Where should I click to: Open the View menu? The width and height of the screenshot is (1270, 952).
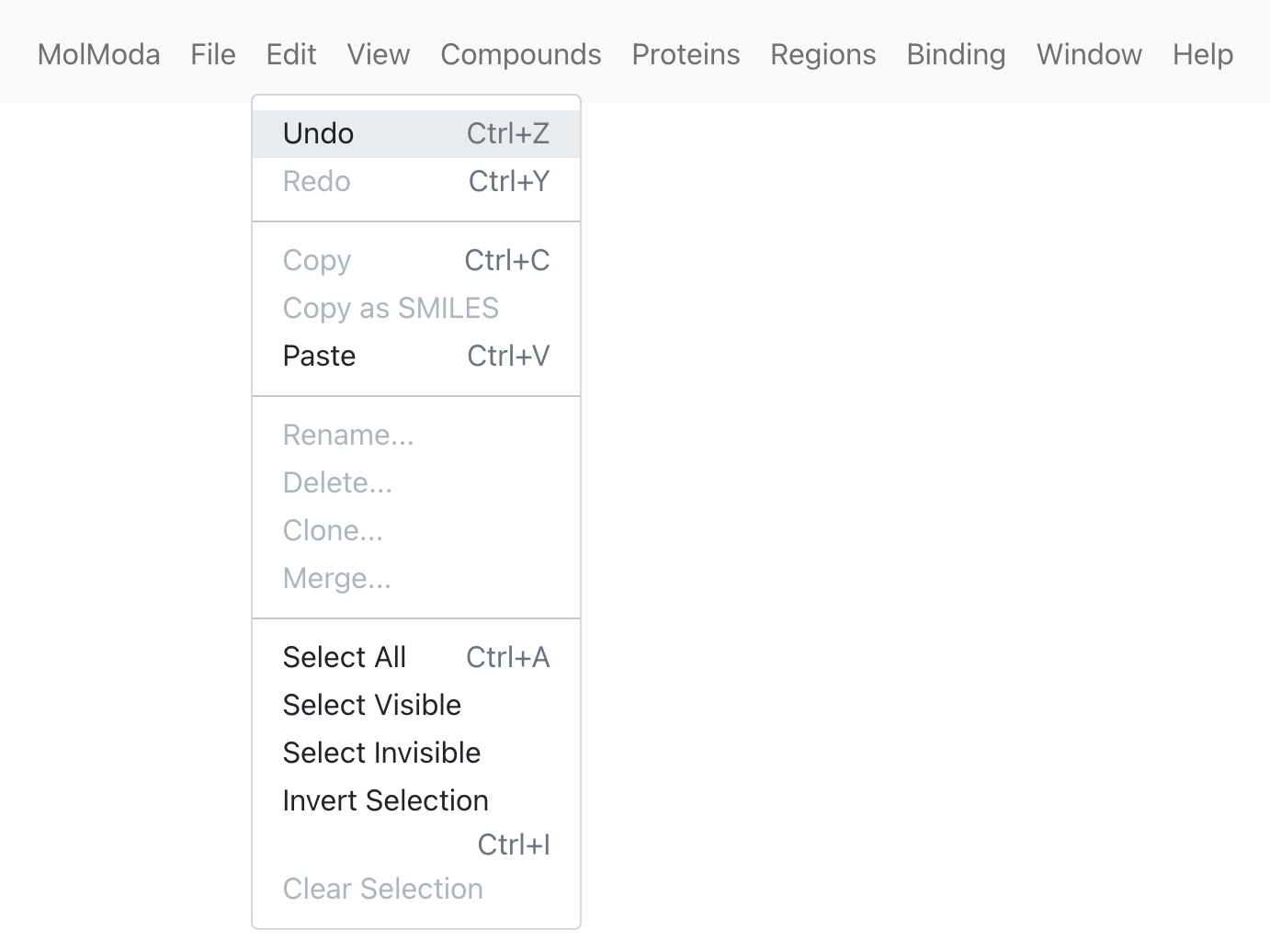pyautogui.click(x=379, y=54)
